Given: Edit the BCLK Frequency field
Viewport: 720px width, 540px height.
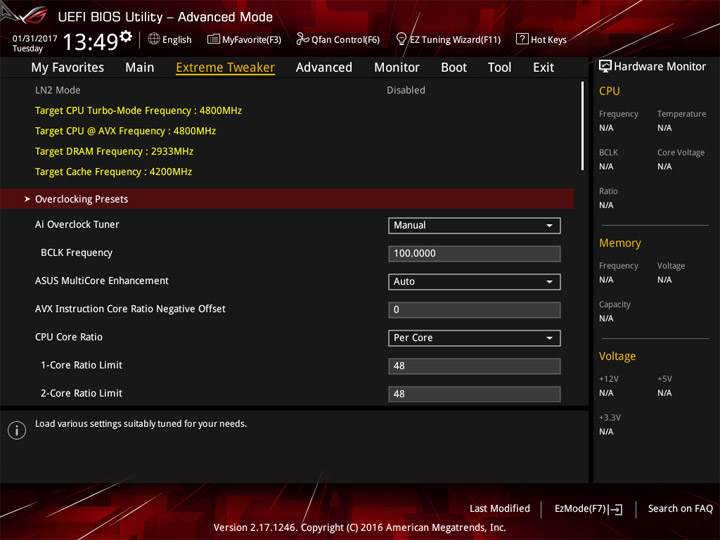Looking at the screenshot, I should click(x=474, y=253).
